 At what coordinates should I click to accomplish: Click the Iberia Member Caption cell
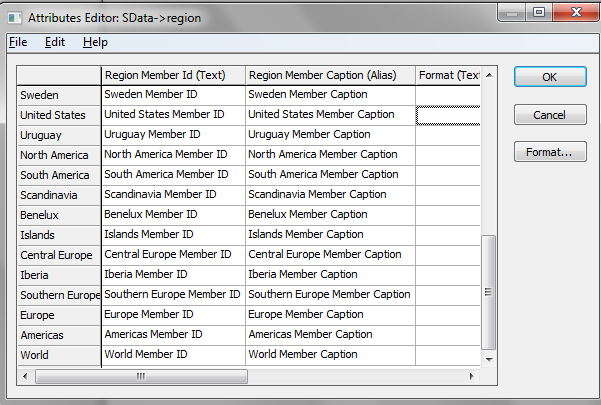tap(330, 275)
